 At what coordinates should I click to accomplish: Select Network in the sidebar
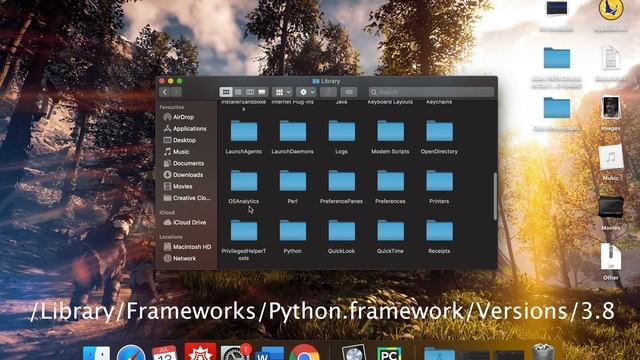click(x=180, y=258)
